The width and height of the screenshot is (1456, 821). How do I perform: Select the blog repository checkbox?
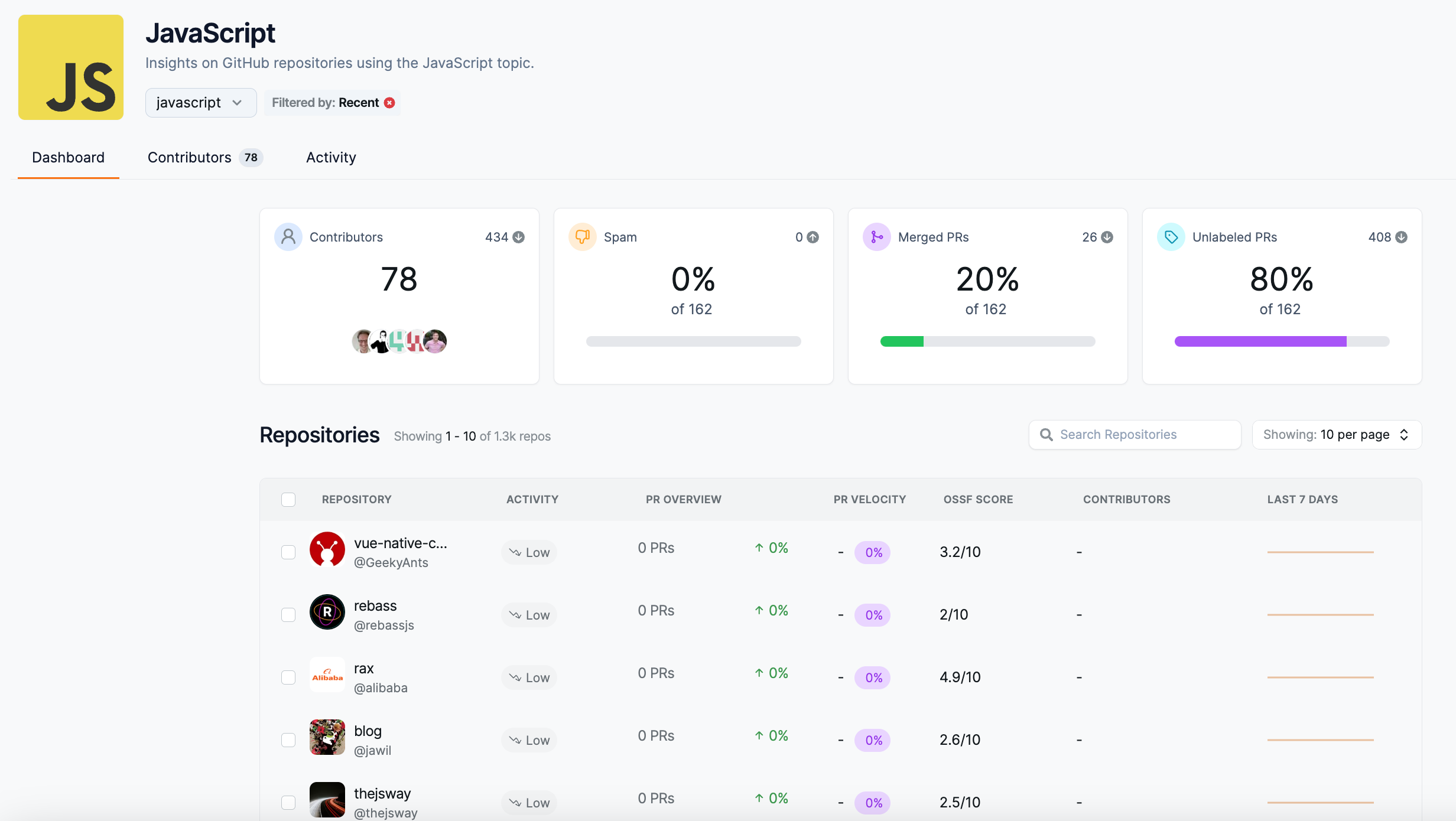tap(288, 740)
